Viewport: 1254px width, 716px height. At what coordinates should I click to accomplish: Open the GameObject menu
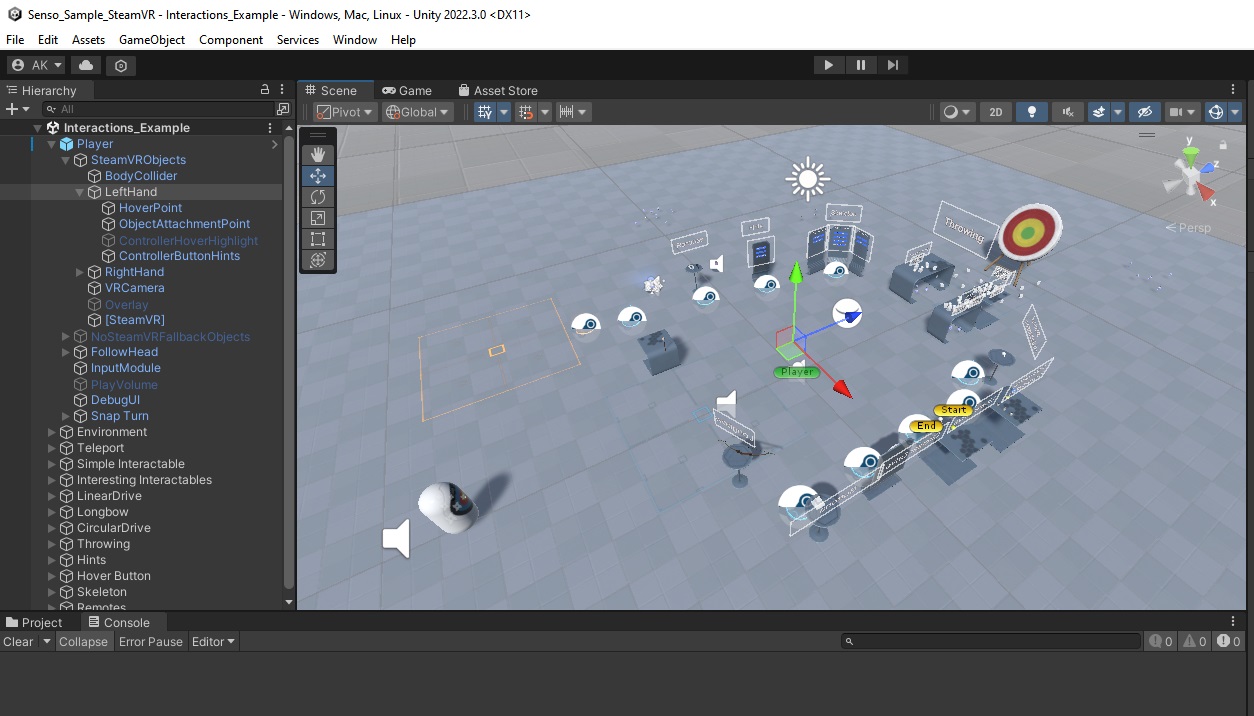coord(151,40)
